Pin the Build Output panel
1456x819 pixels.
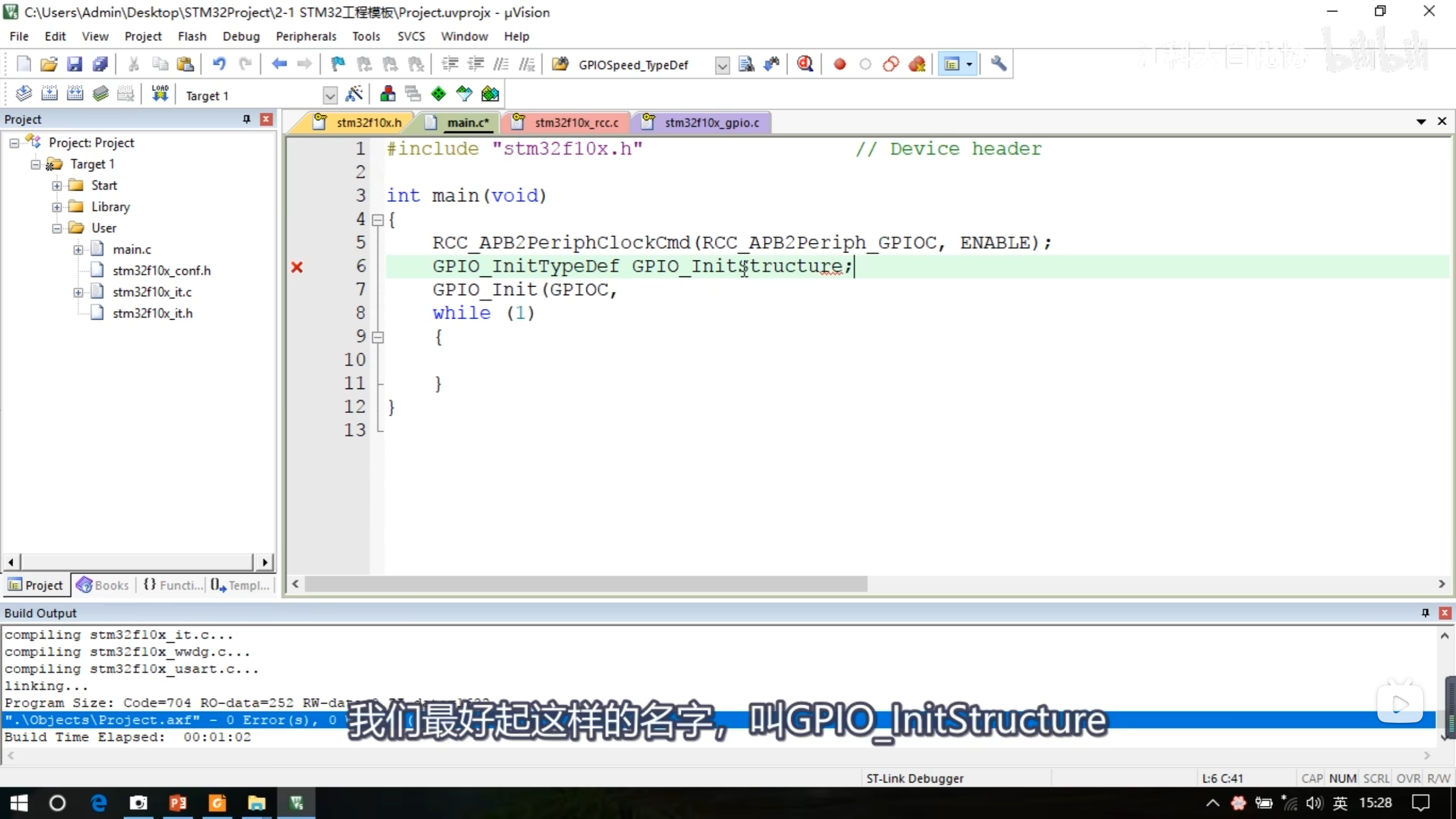1425,613
